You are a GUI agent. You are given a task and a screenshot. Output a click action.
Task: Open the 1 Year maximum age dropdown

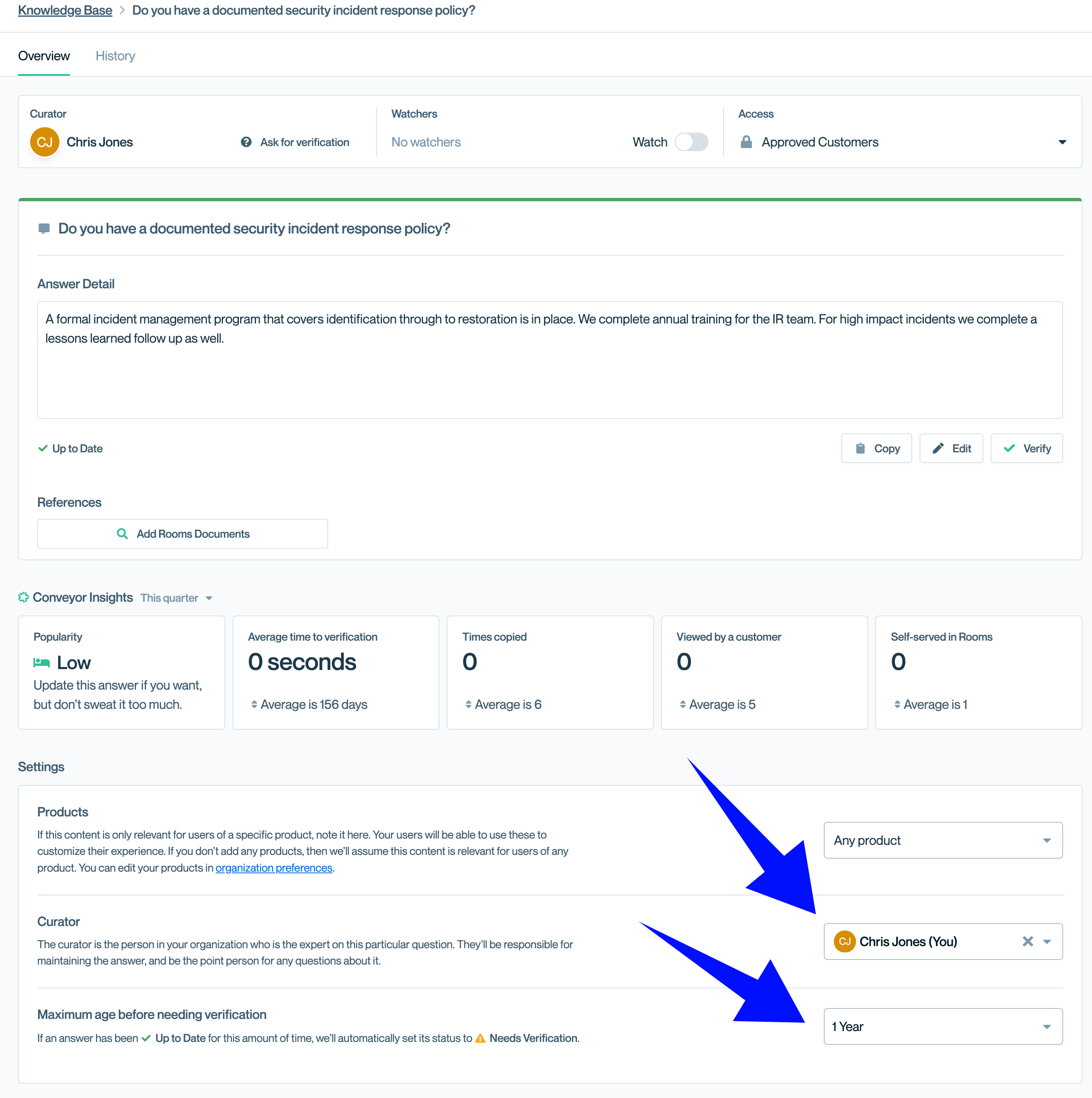(943, 1026)
